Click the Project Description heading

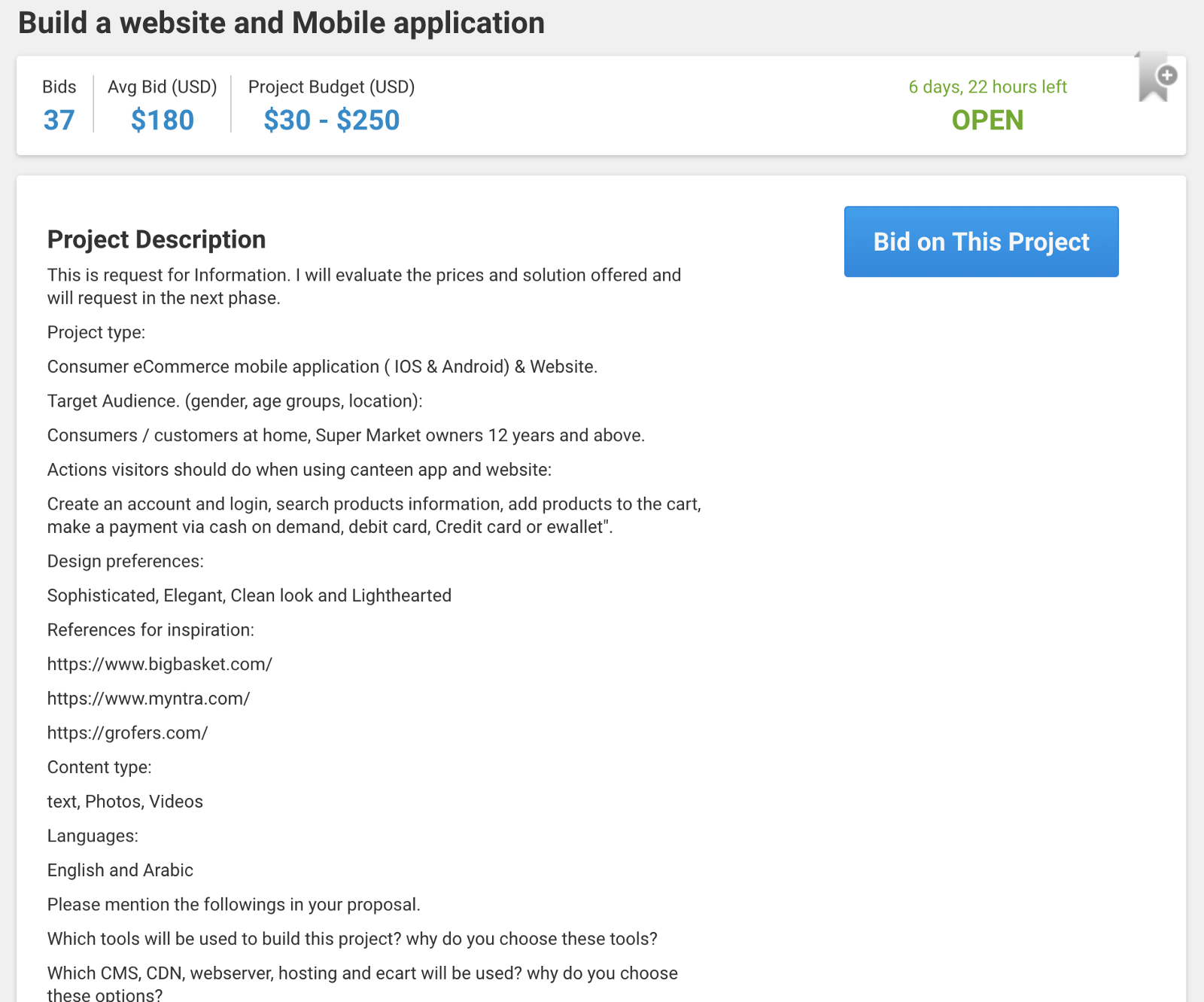coord(157,239)
